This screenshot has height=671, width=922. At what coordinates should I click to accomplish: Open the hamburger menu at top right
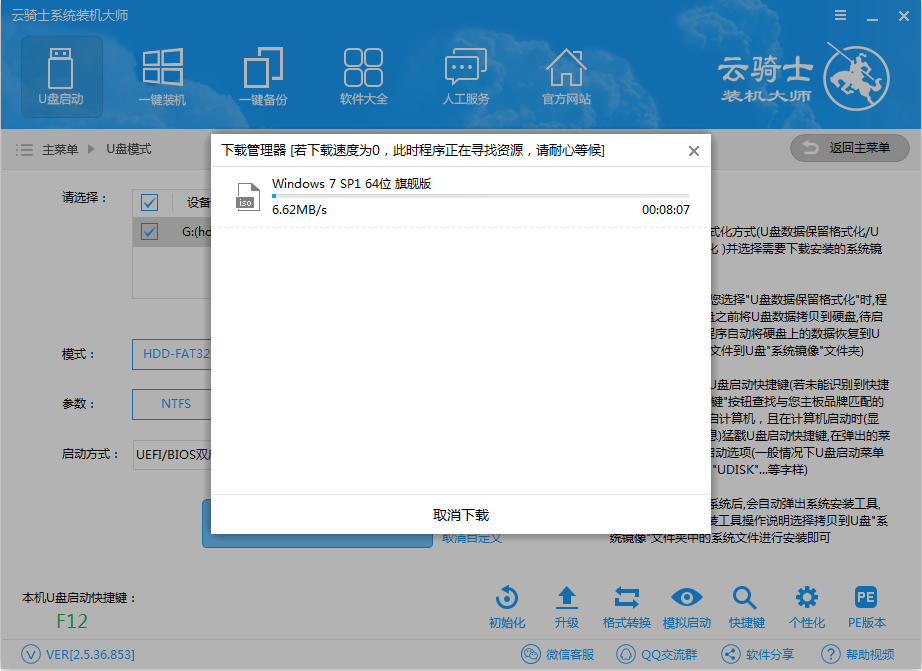click(x=840, y=14)
